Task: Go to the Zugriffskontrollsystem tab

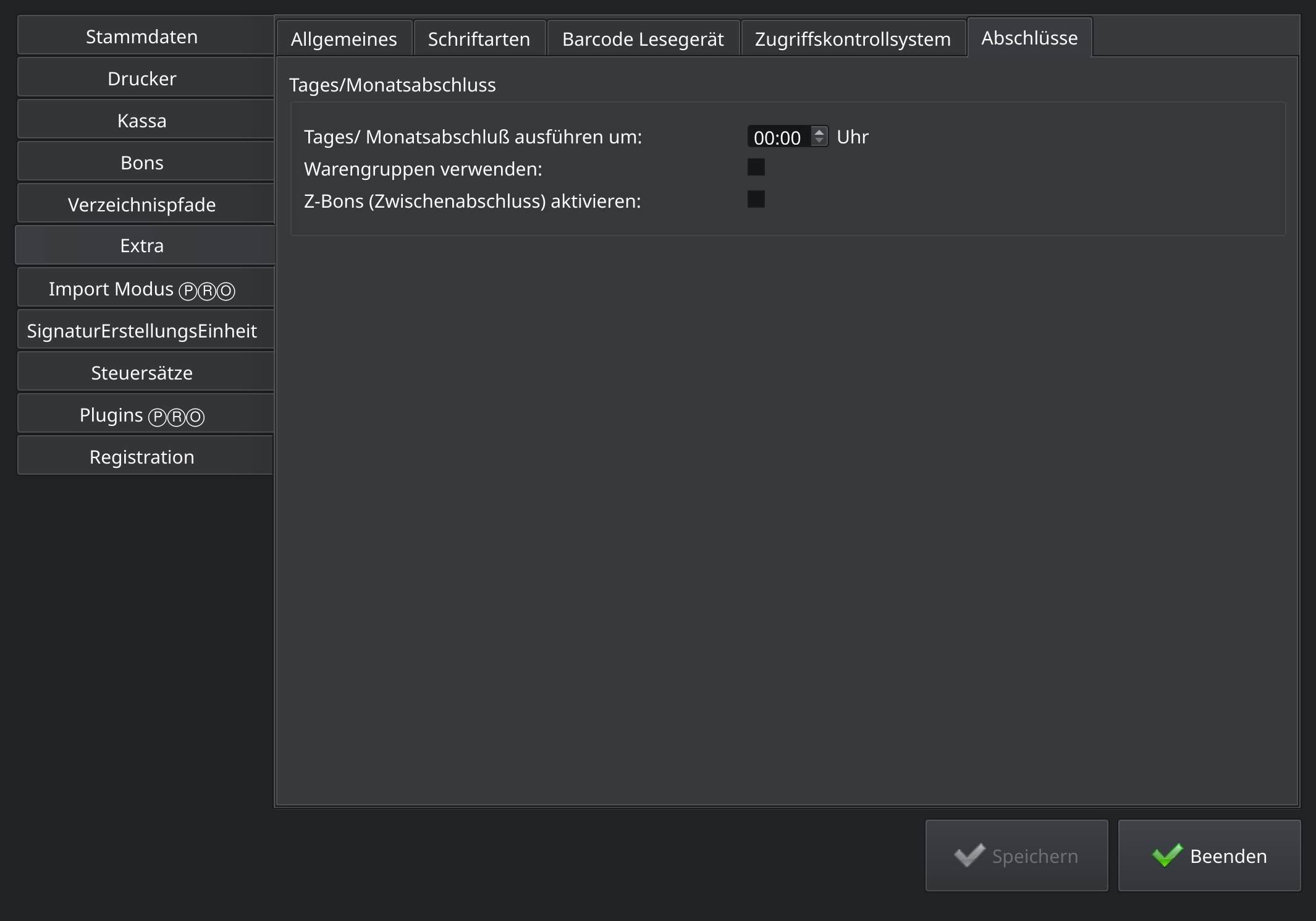Action: [853, 38]
